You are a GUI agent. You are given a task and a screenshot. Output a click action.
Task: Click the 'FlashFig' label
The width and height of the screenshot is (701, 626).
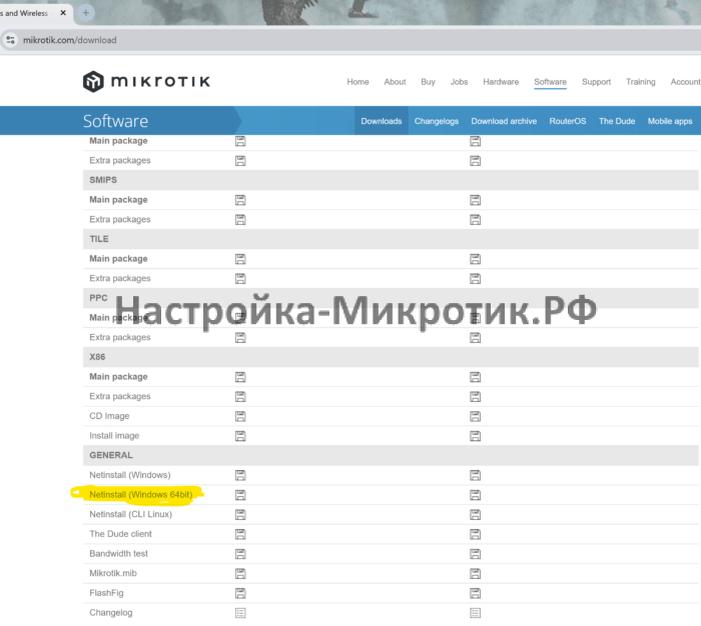point(106,593)
